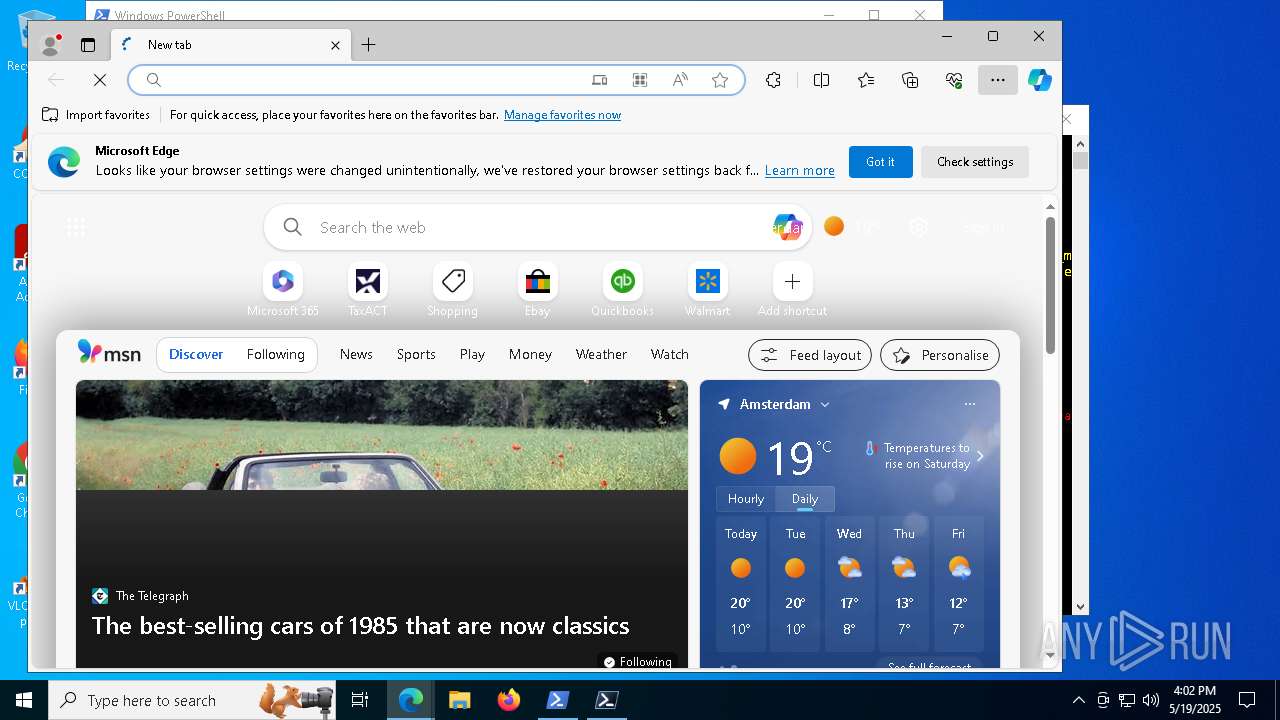The width and height of the screenshot is (1280, 720).
Task: Open volume control in system tray
Action: 1151,700
